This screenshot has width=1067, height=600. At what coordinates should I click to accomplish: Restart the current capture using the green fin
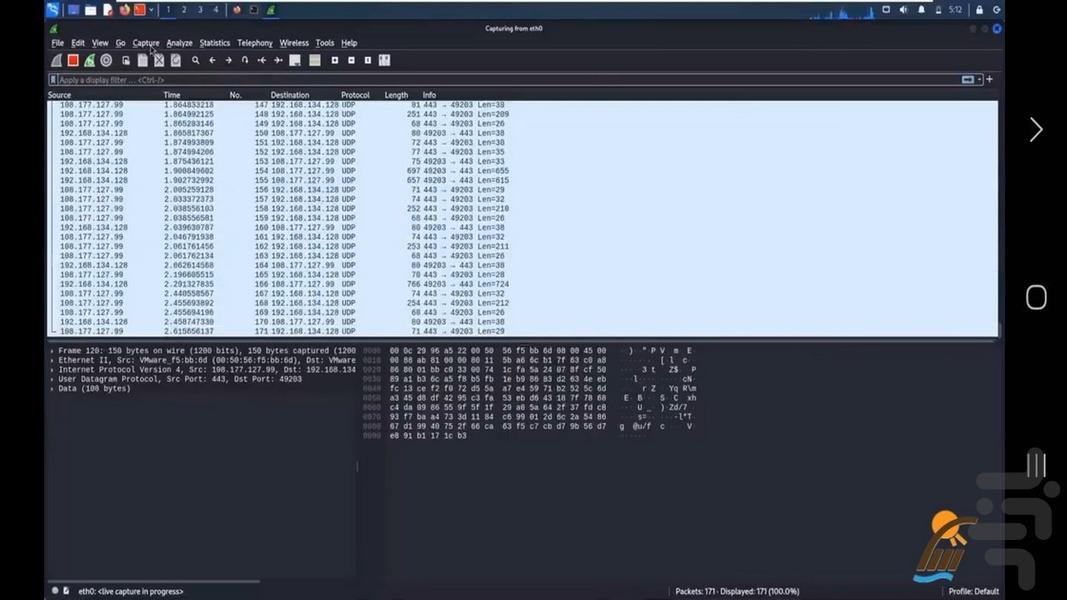tap(90, 61)
